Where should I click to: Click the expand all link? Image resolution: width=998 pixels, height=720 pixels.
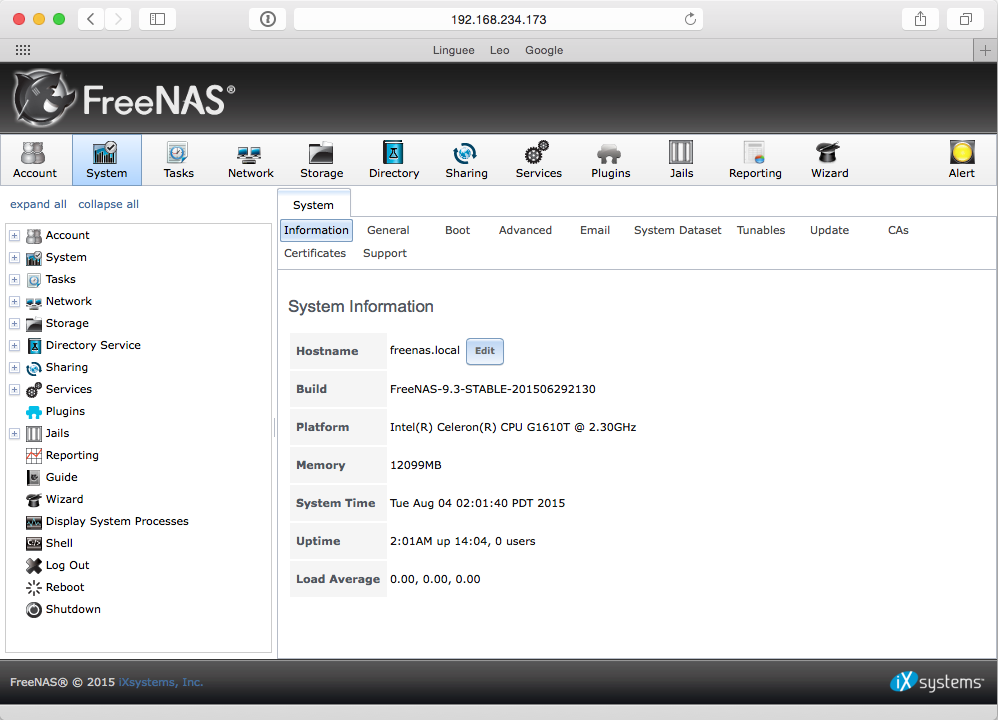tap(38, 204)
